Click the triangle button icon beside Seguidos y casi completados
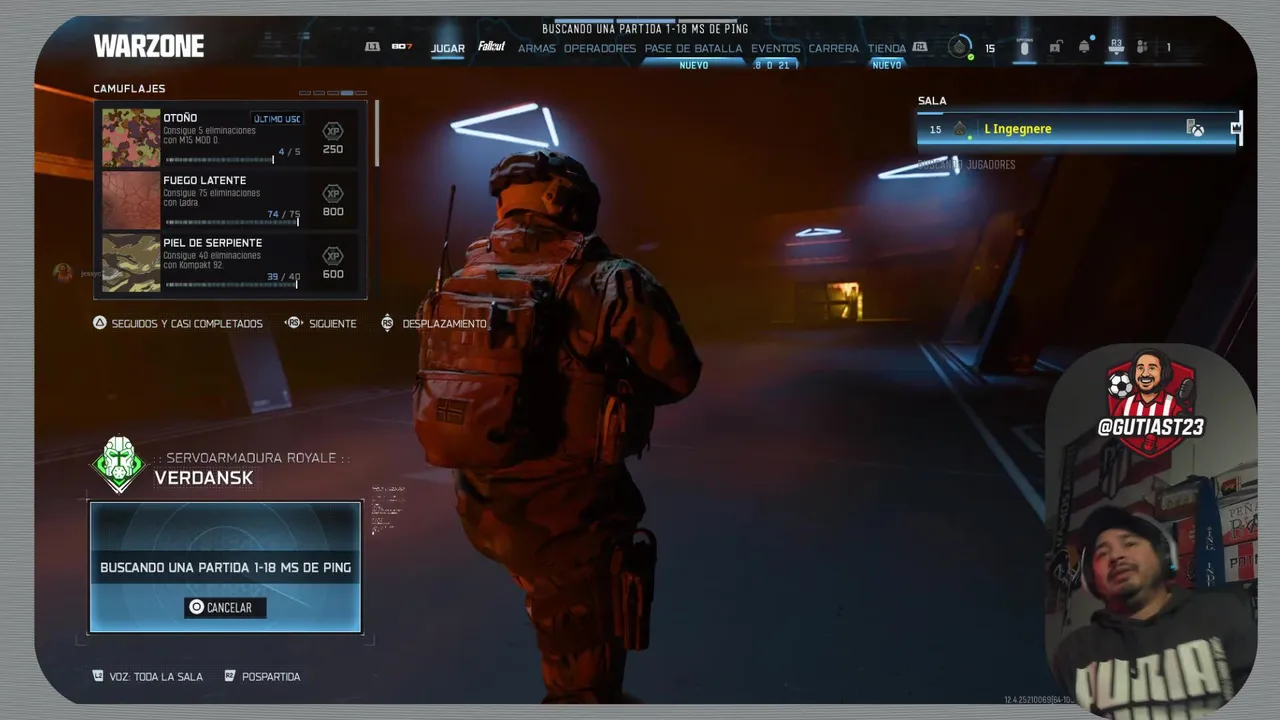The width and height of the screenshot is (1280, 720). 100,323
